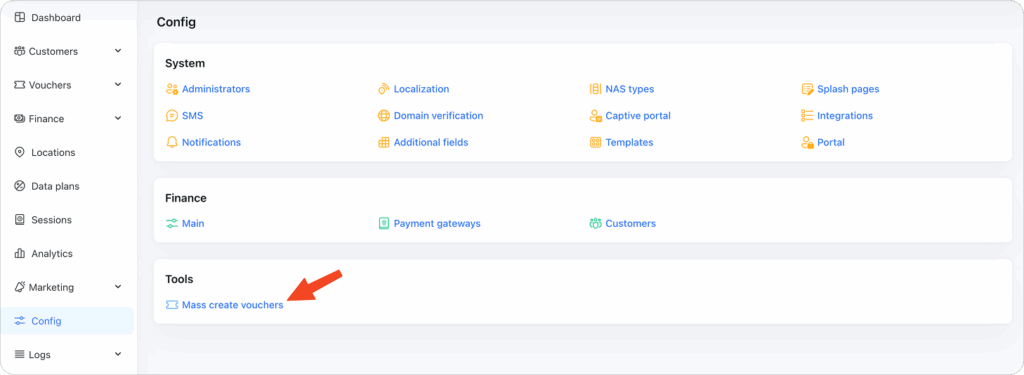Open the Integrations link
This screenshot has width=1024, height=375.
point(845,116)
